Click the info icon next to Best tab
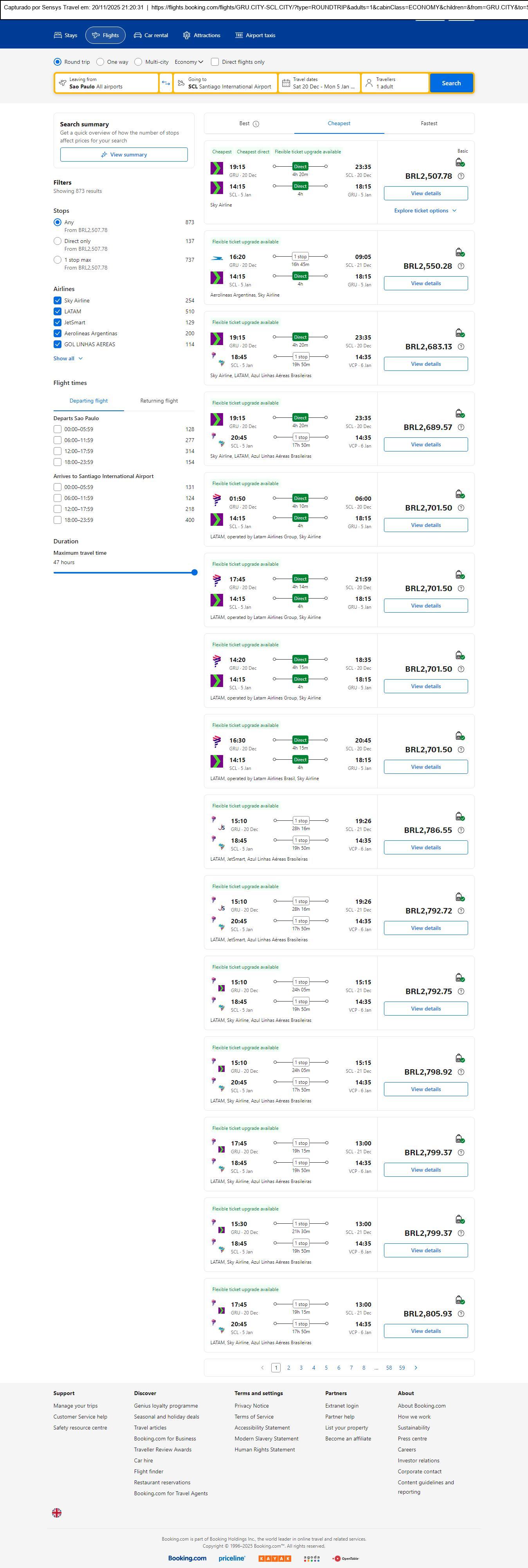This screenshot has height=1568, width=528. coord(256,124)
